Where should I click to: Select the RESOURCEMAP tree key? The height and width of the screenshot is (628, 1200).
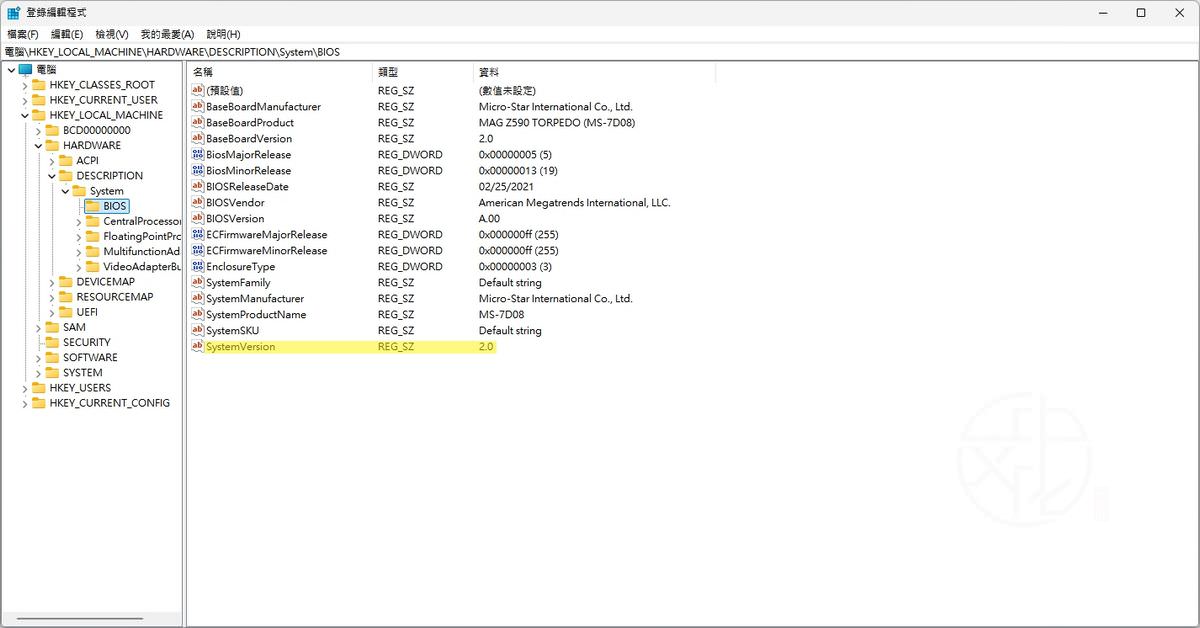(x=115, y=297)
